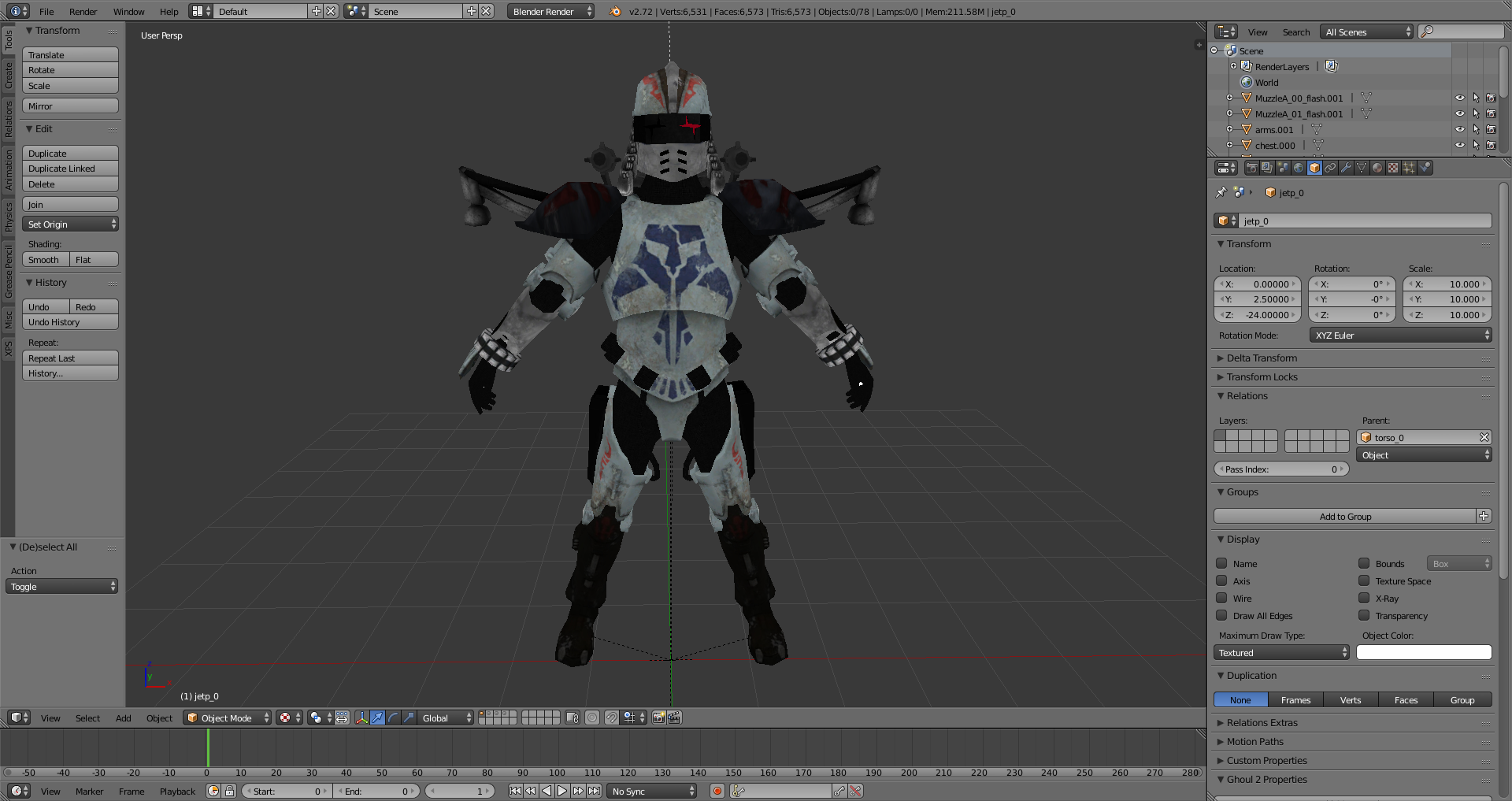Click the record keyframes red button
This screenshot has width=1512, height=801.
pos(717,792)
